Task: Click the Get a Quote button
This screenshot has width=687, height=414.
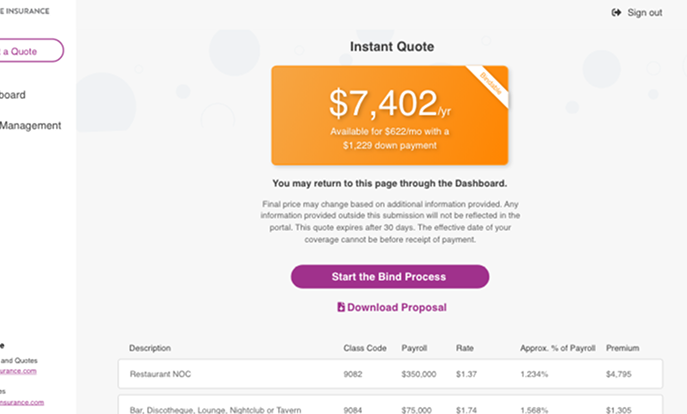Action: (28, 50)
